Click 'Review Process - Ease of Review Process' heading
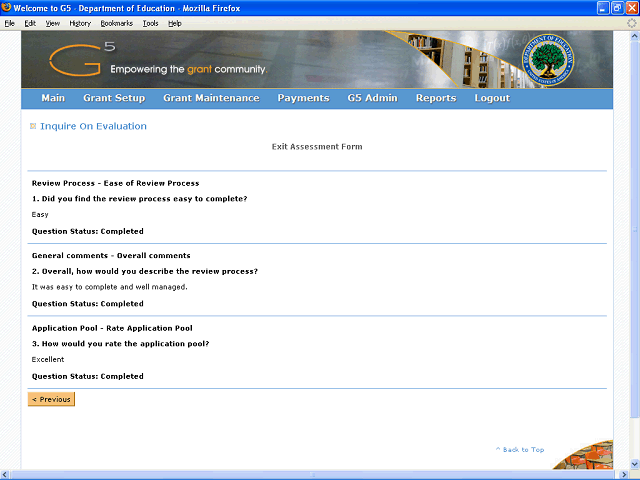This screenshot has width=640, height=480. tap(116, 183)
